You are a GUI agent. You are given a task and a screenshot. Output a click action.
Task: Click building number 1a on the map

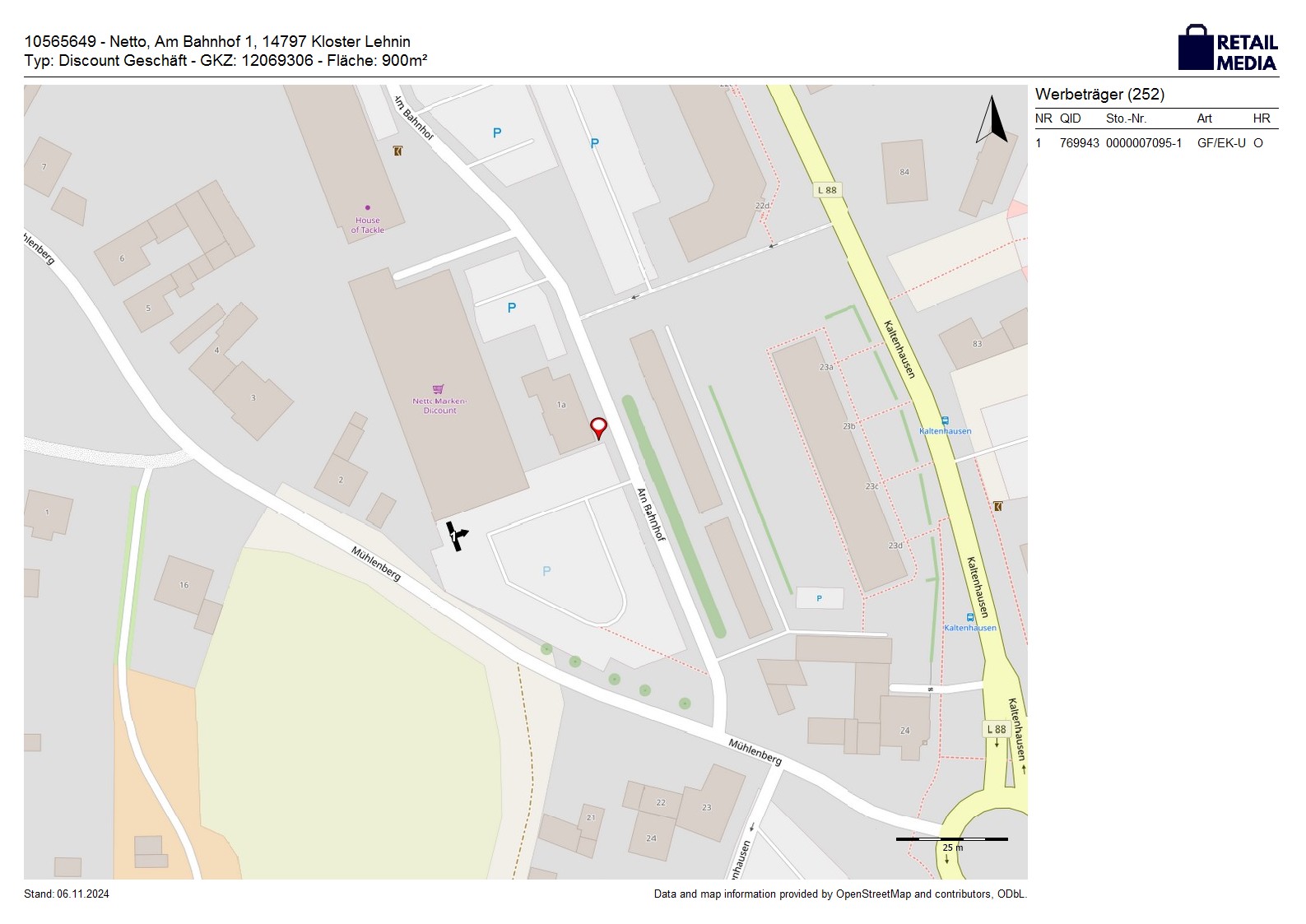[x=561, y=405]
